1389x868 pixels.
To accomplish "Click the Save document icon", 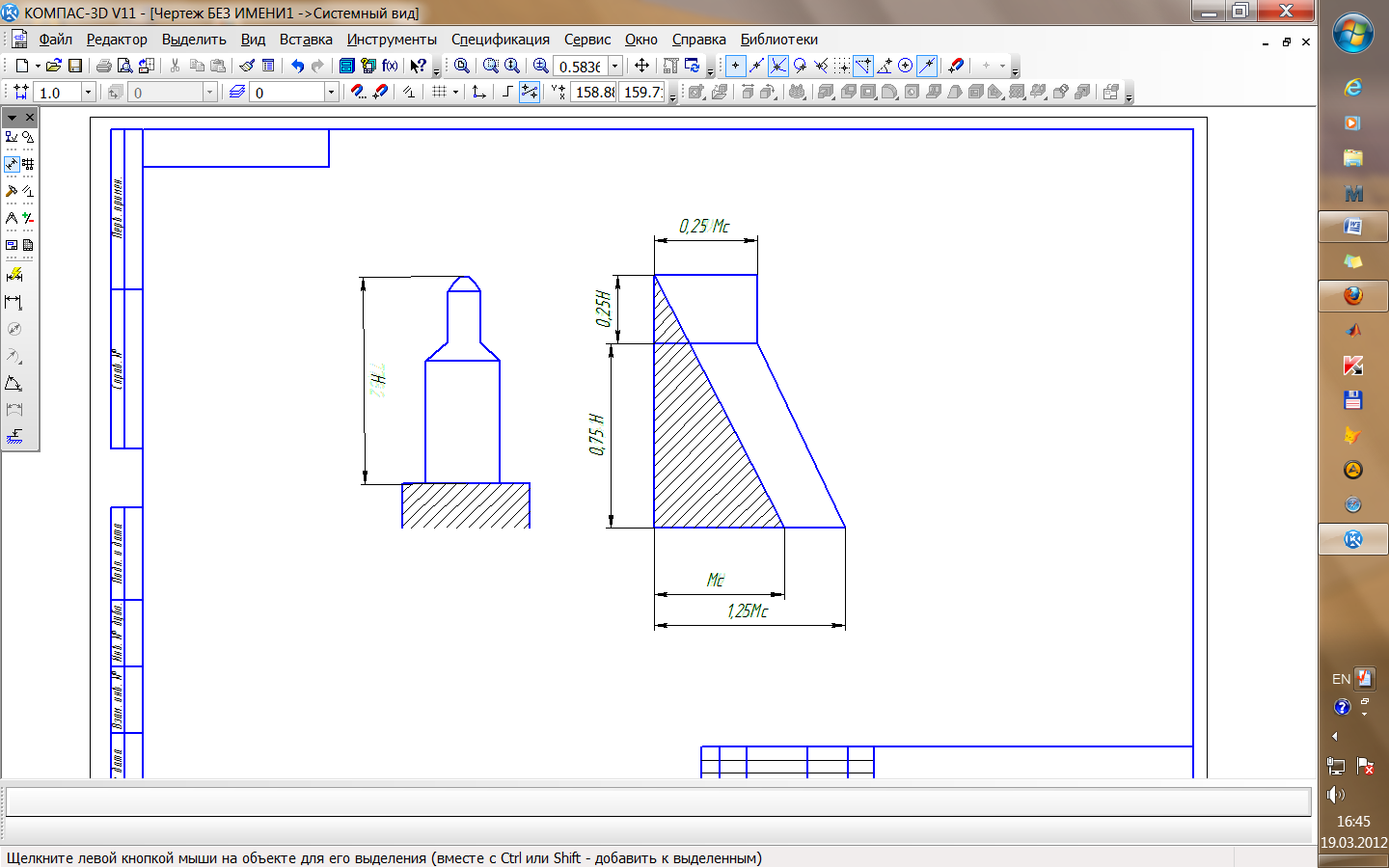I will coord(75,66).
